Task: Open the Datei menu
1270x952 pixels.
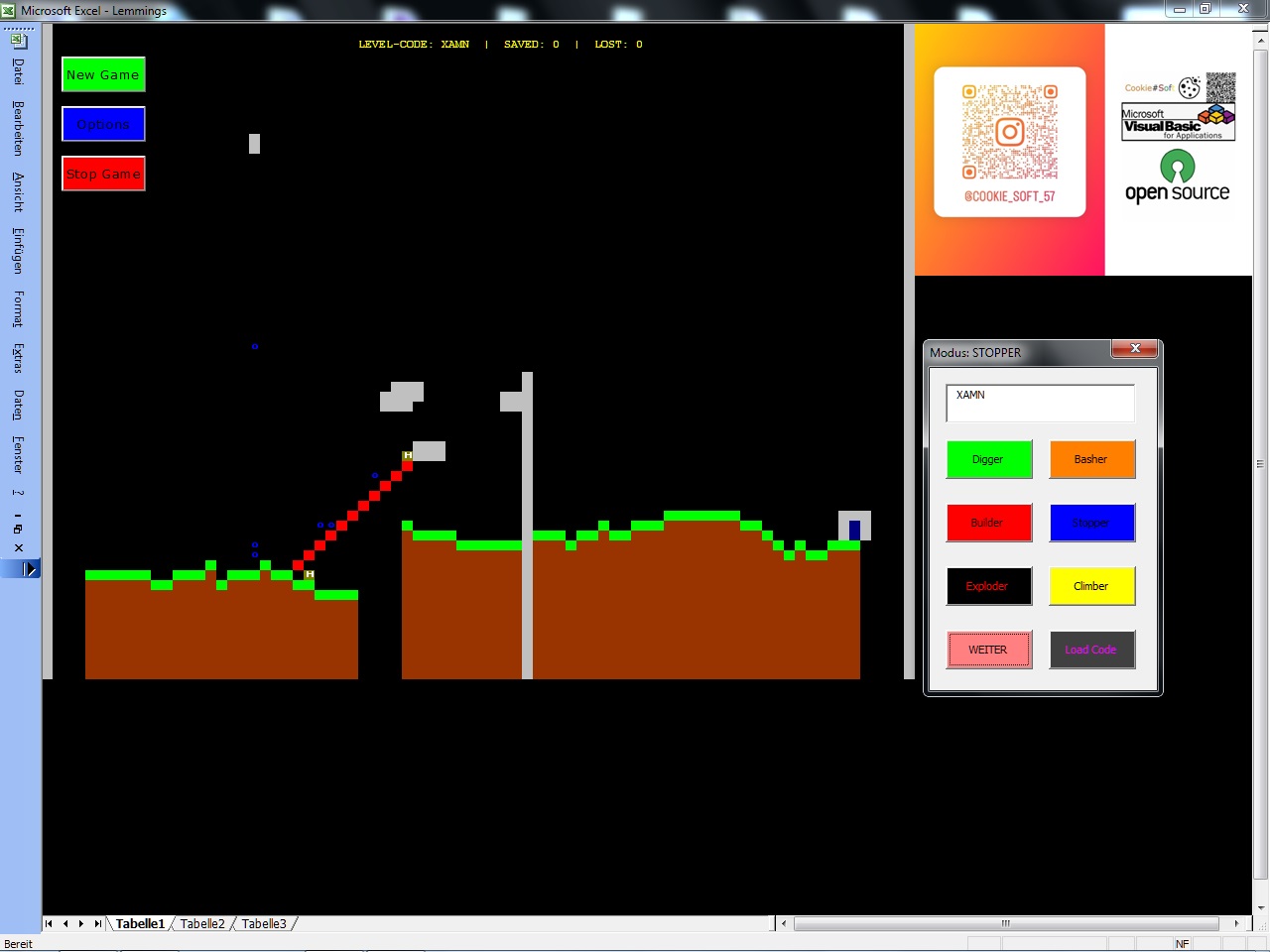Action: 18,71
